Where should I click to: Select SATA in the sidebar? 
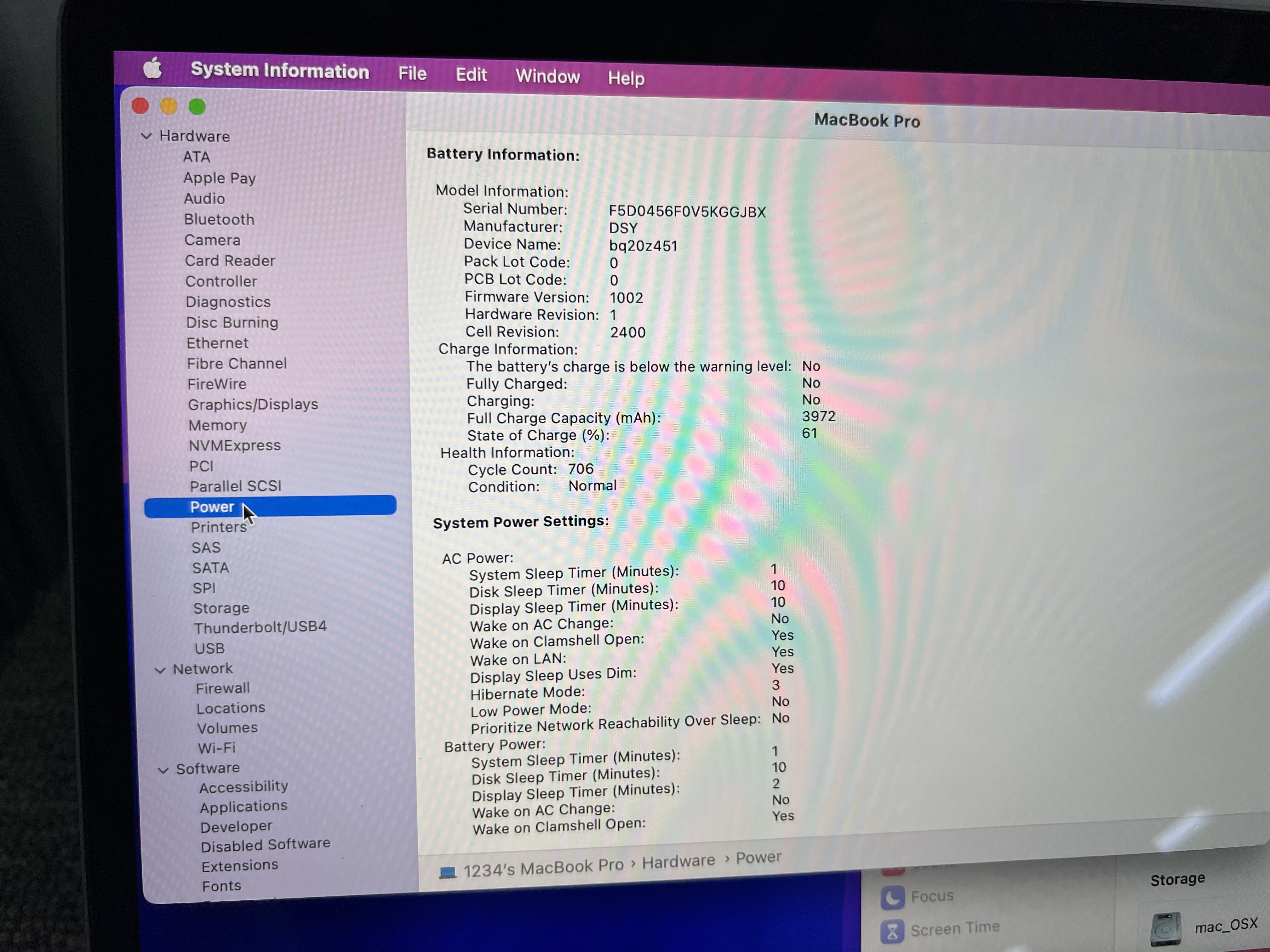pyautogui.click(x=210, y=568)
